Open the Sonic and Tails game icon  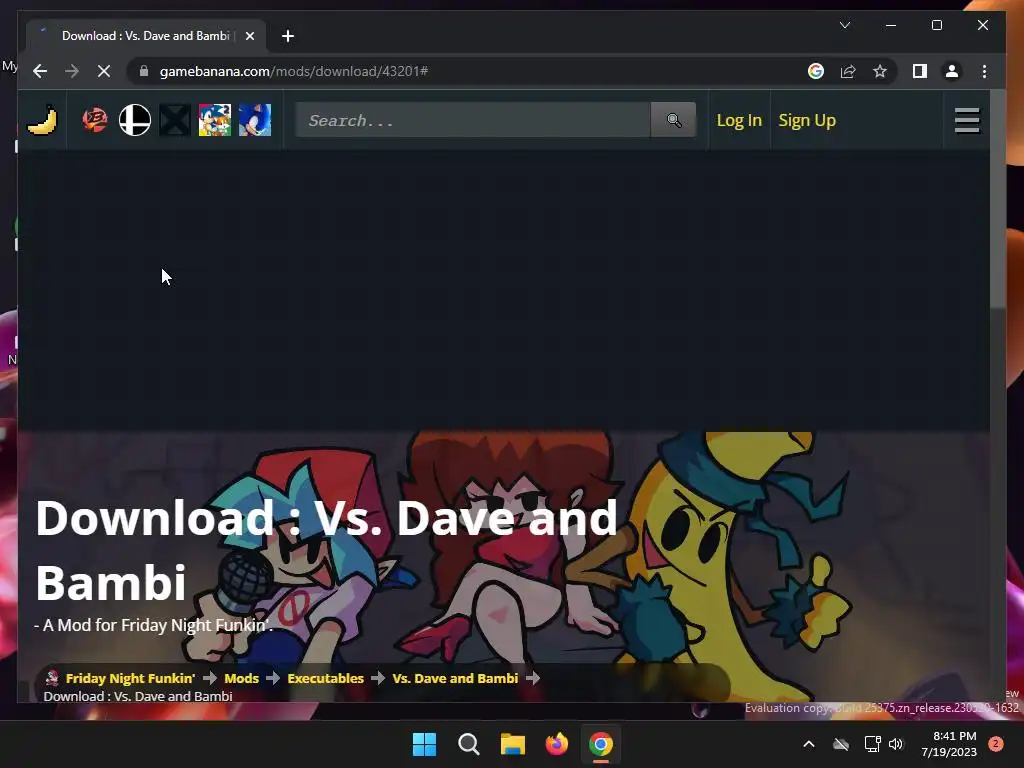[215, 120]
